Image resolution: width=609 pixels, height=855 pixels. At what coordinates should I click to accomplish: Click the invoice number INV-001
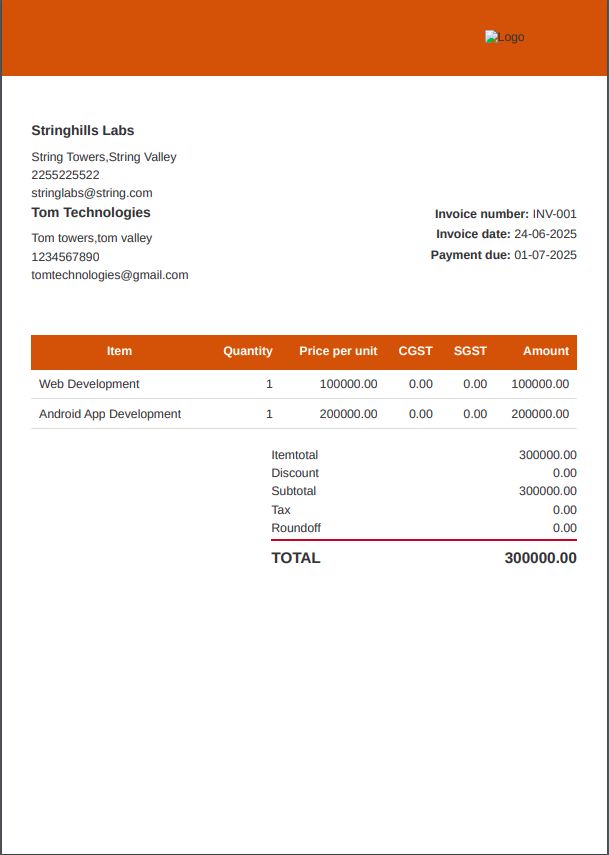(x=554, y=214)
